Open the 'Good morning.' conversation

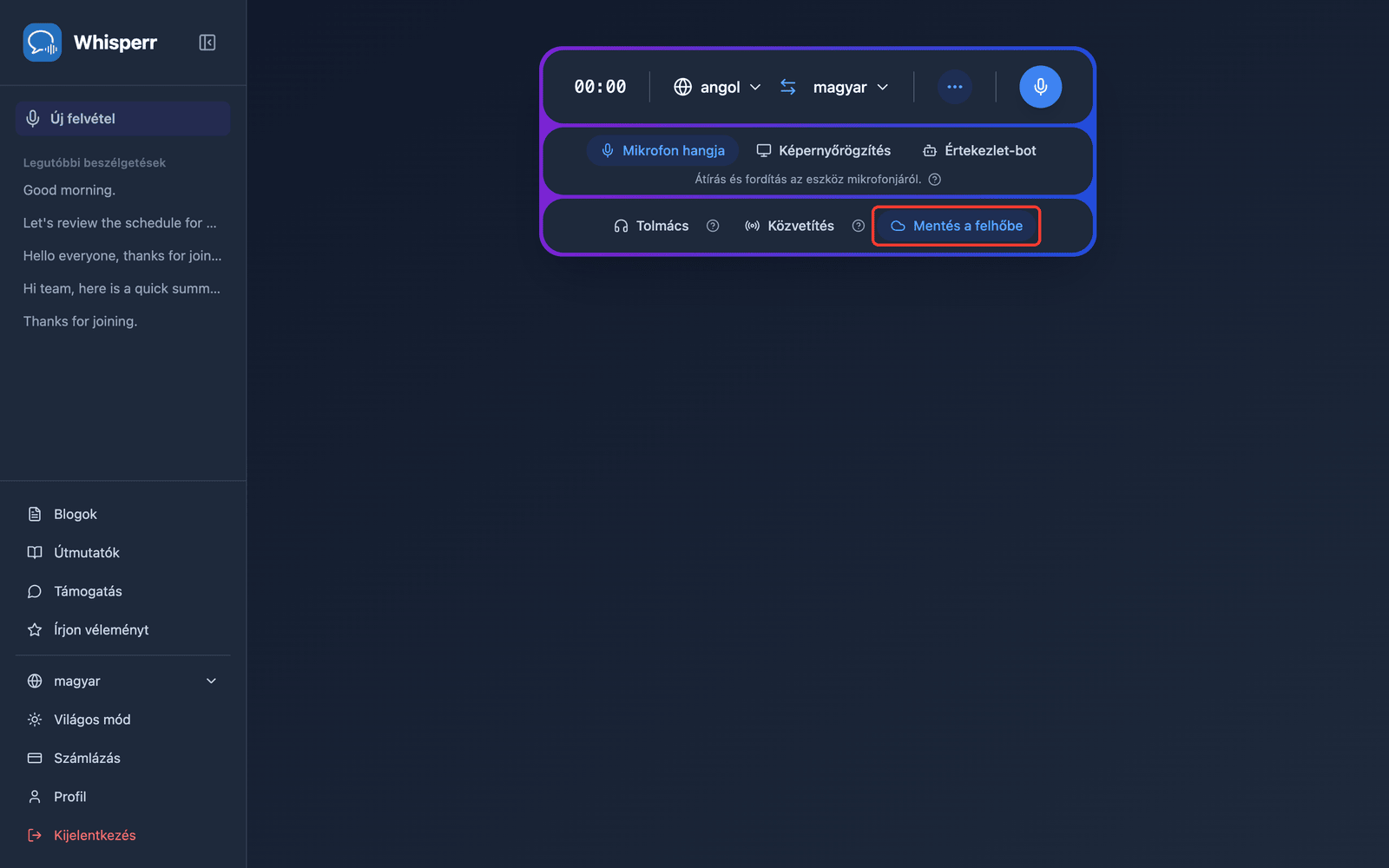click(x=69, y=190)
